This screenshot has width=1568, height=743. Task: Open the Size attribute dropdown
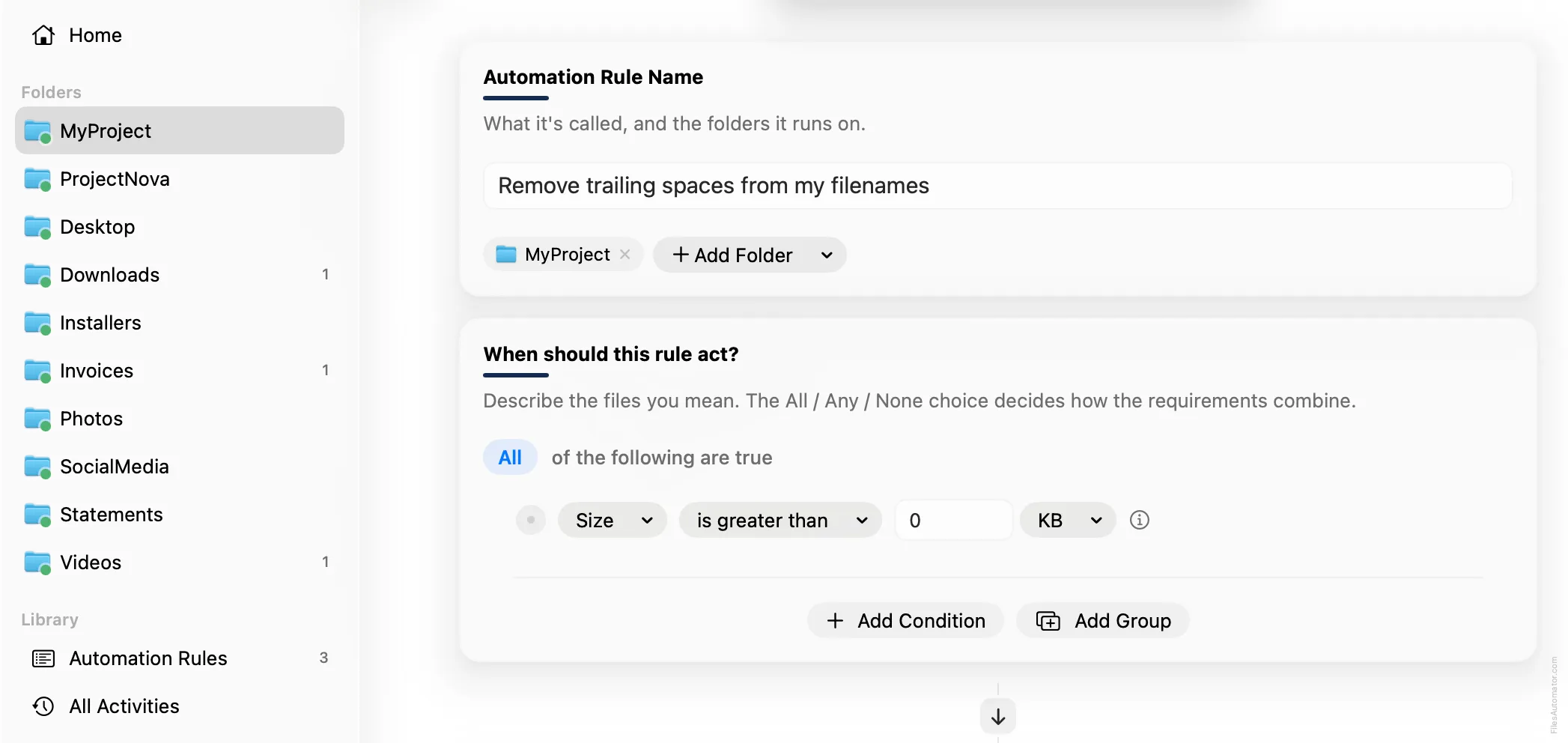613,521
